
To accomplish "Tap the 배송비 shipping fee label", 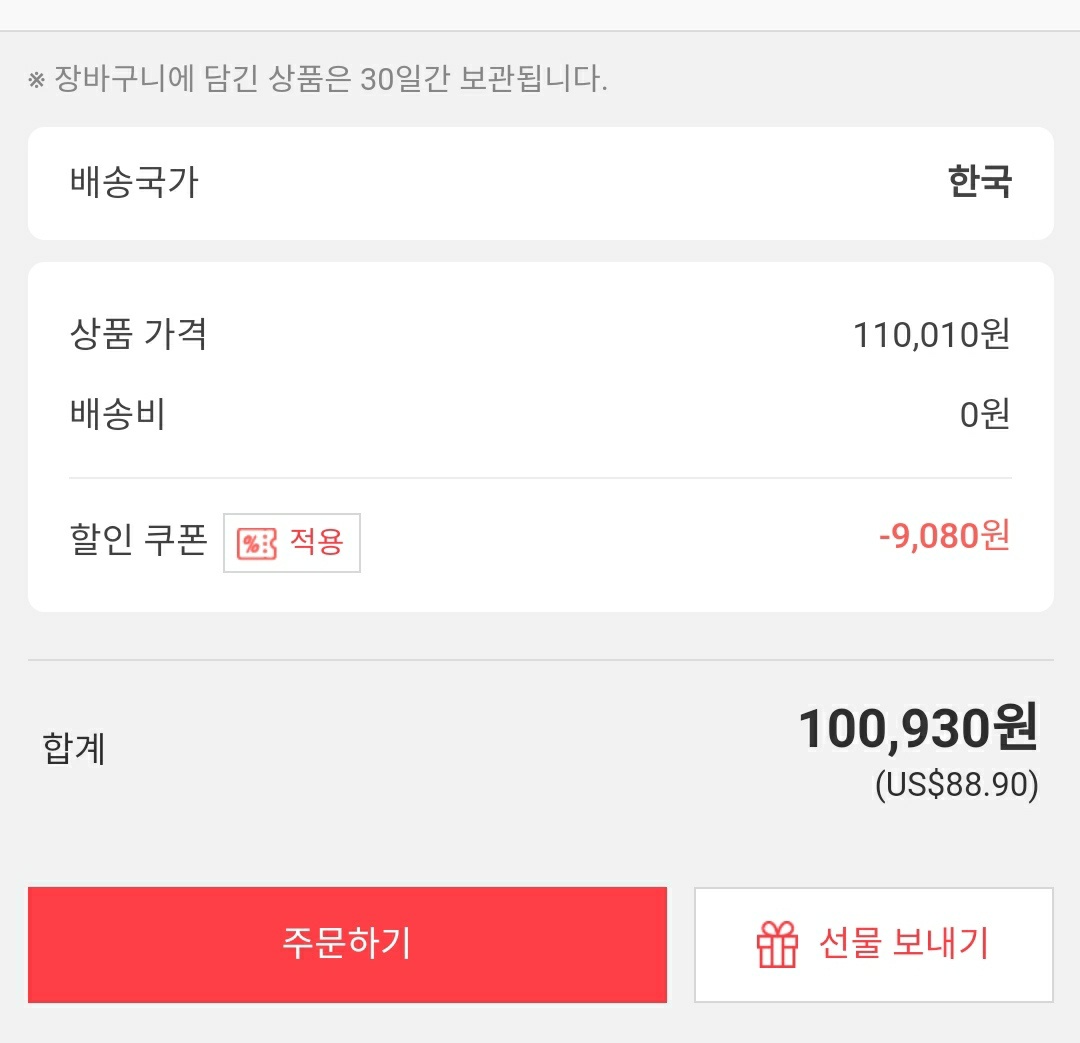I will [x=117, y=413].
